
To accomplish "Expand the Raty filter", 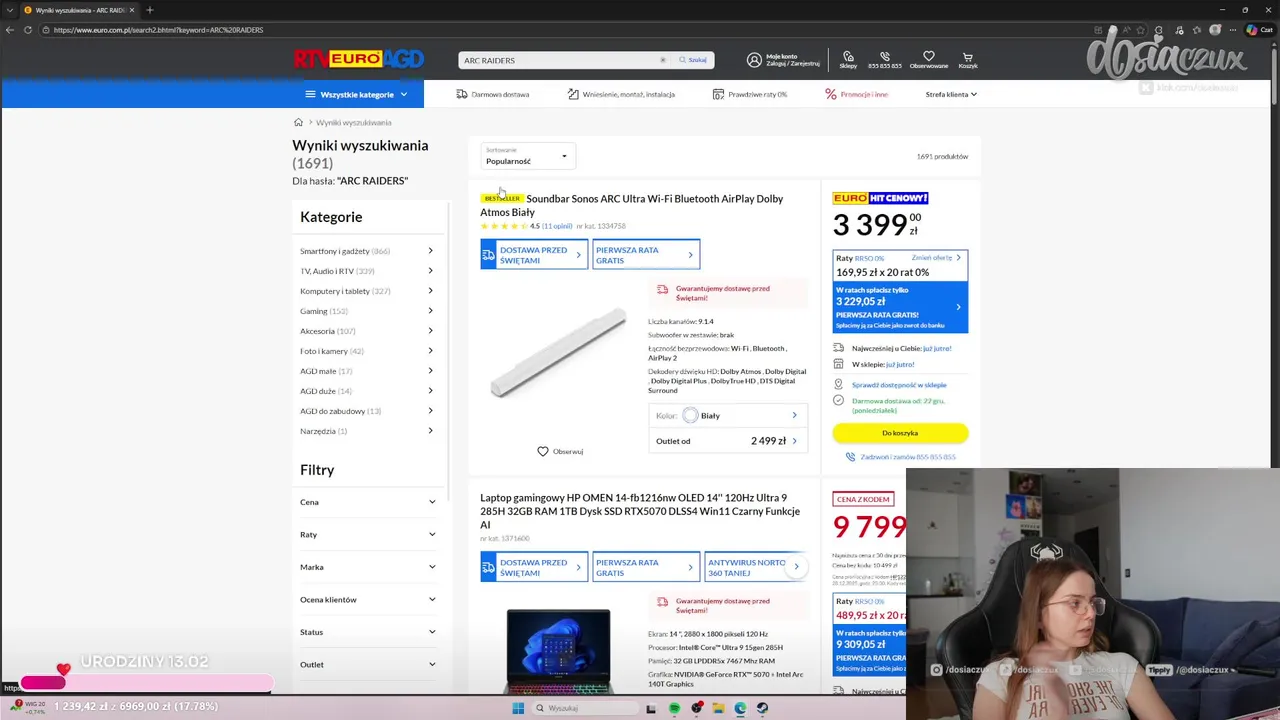I will coord(368,534).
